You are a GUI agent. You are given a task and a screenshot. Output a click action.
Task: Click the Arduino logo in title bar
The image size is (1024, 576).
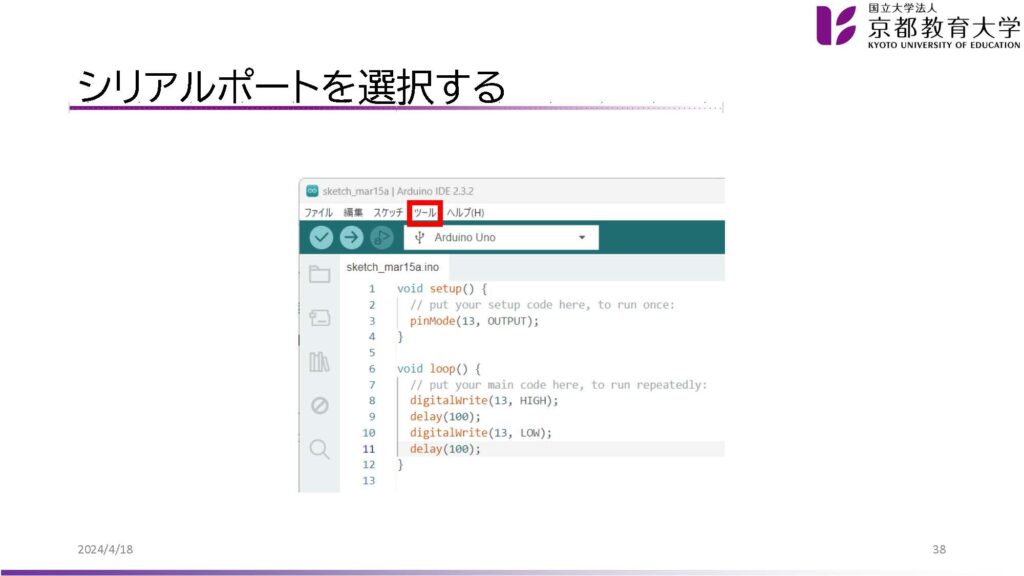click(x=311, y=191)
